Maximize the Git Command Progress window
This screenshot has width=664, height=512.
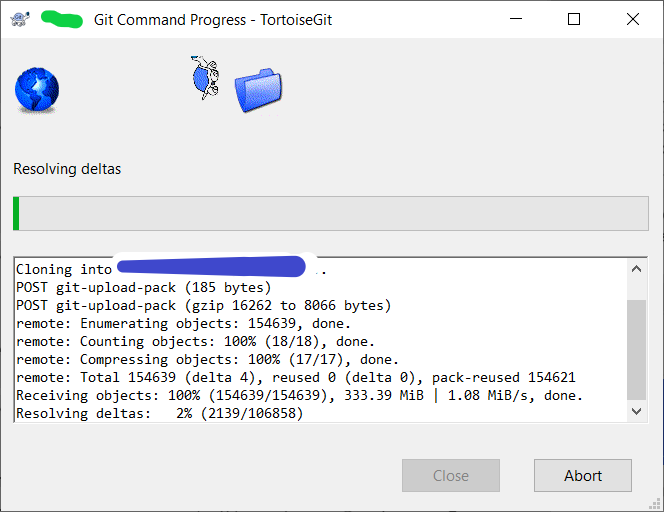[574, 19]
